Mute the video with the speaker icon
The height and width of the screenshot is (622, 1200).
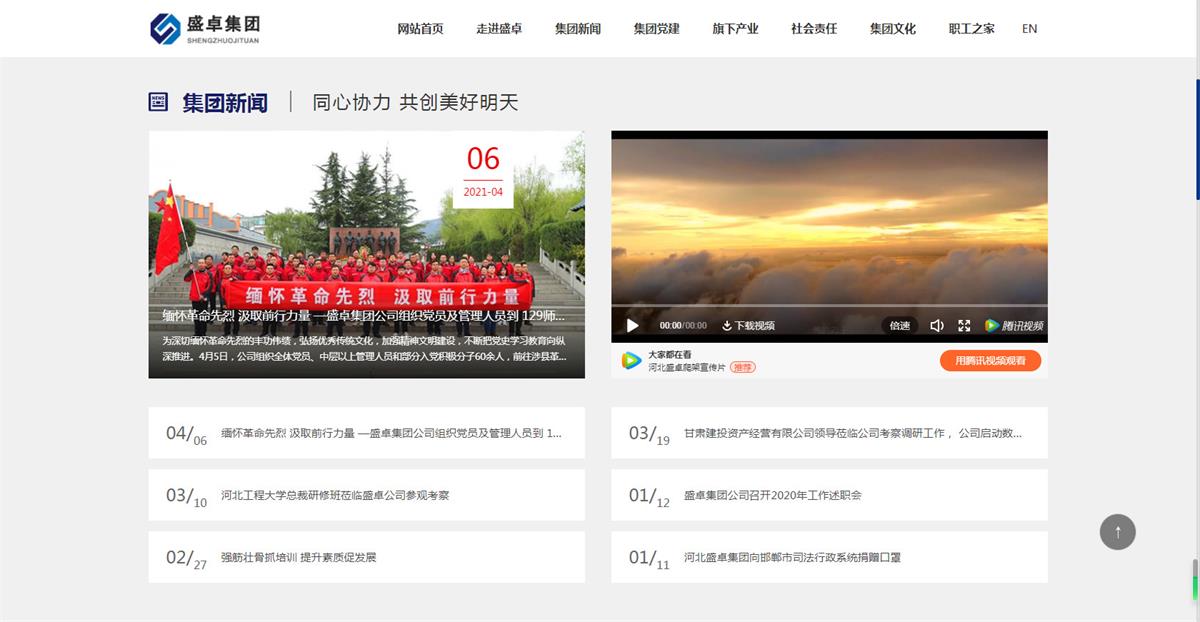pos(936,325)
